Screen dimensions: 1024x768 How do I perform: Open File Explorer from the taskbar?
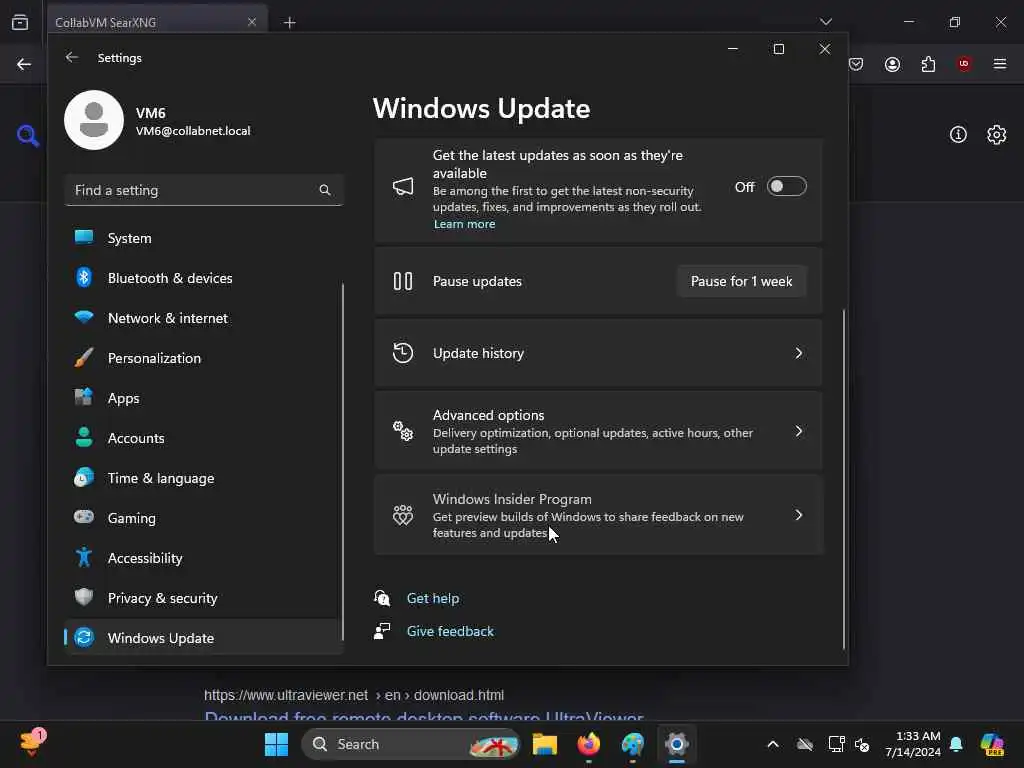[545, 744]
